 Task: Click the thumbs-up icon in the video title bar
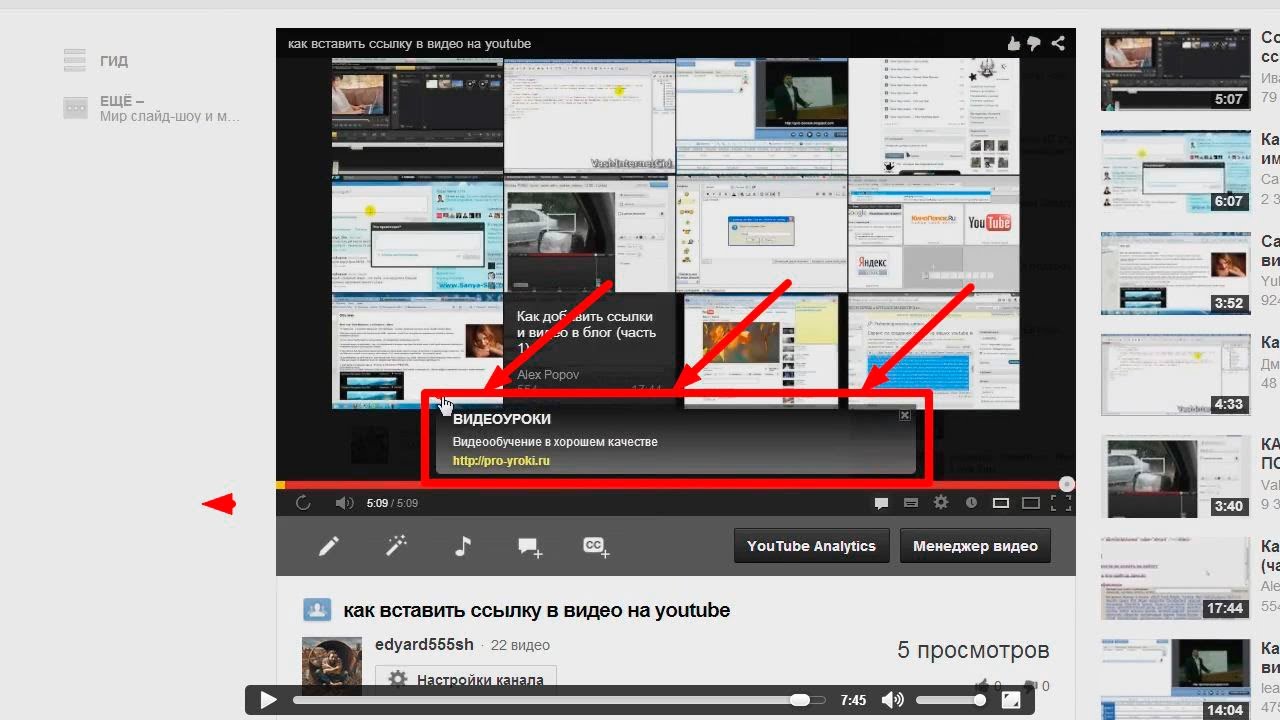click(1014, 43)
